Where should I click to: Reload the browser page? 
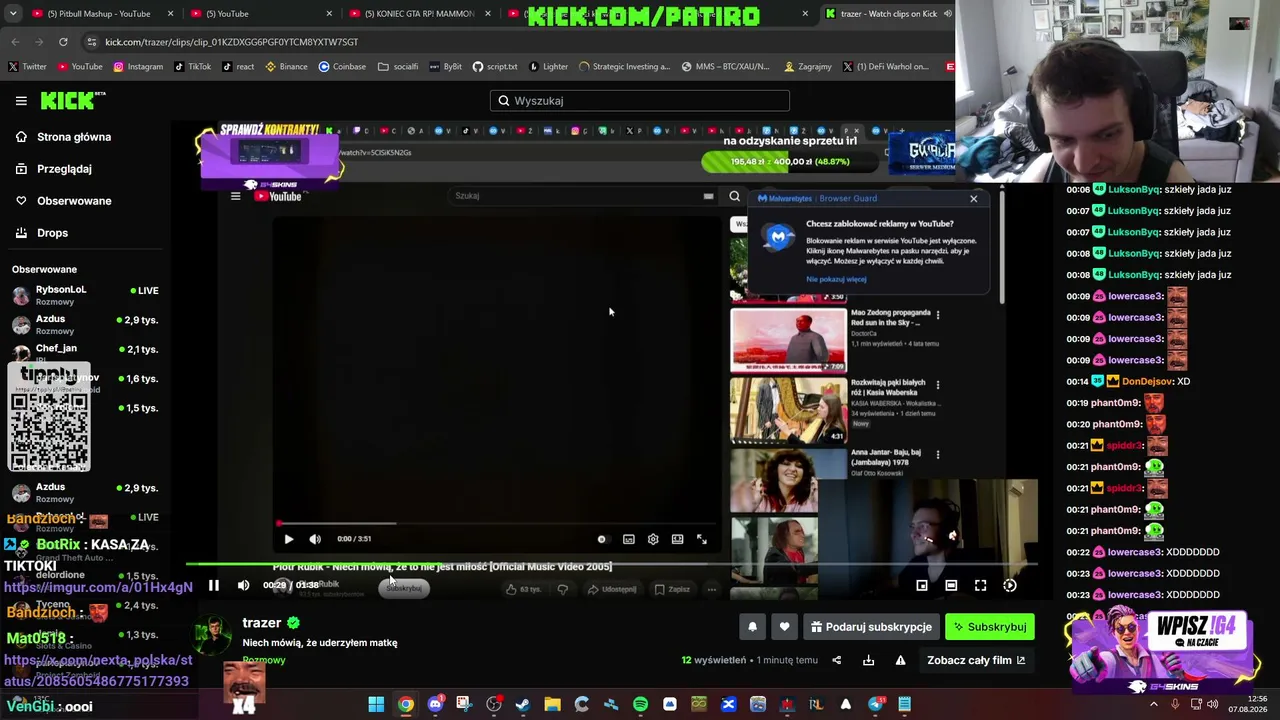63,42
